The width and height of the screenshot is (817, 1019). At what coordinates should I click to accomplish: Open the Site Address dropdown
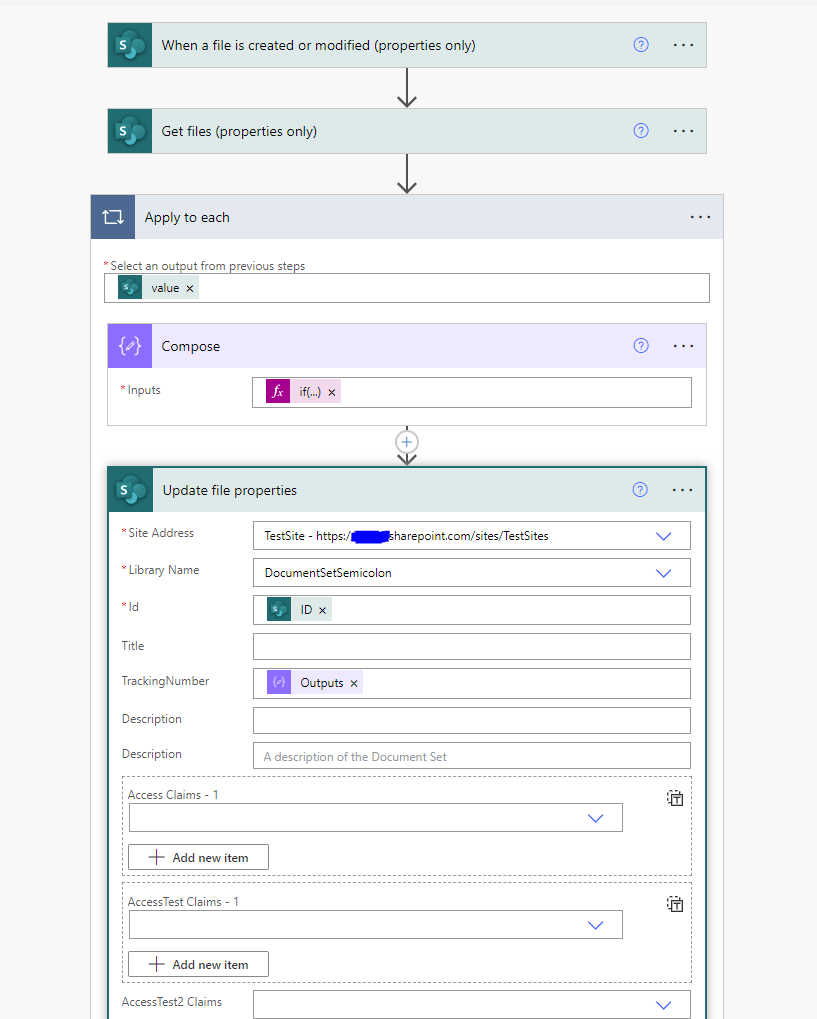(662, 536)
